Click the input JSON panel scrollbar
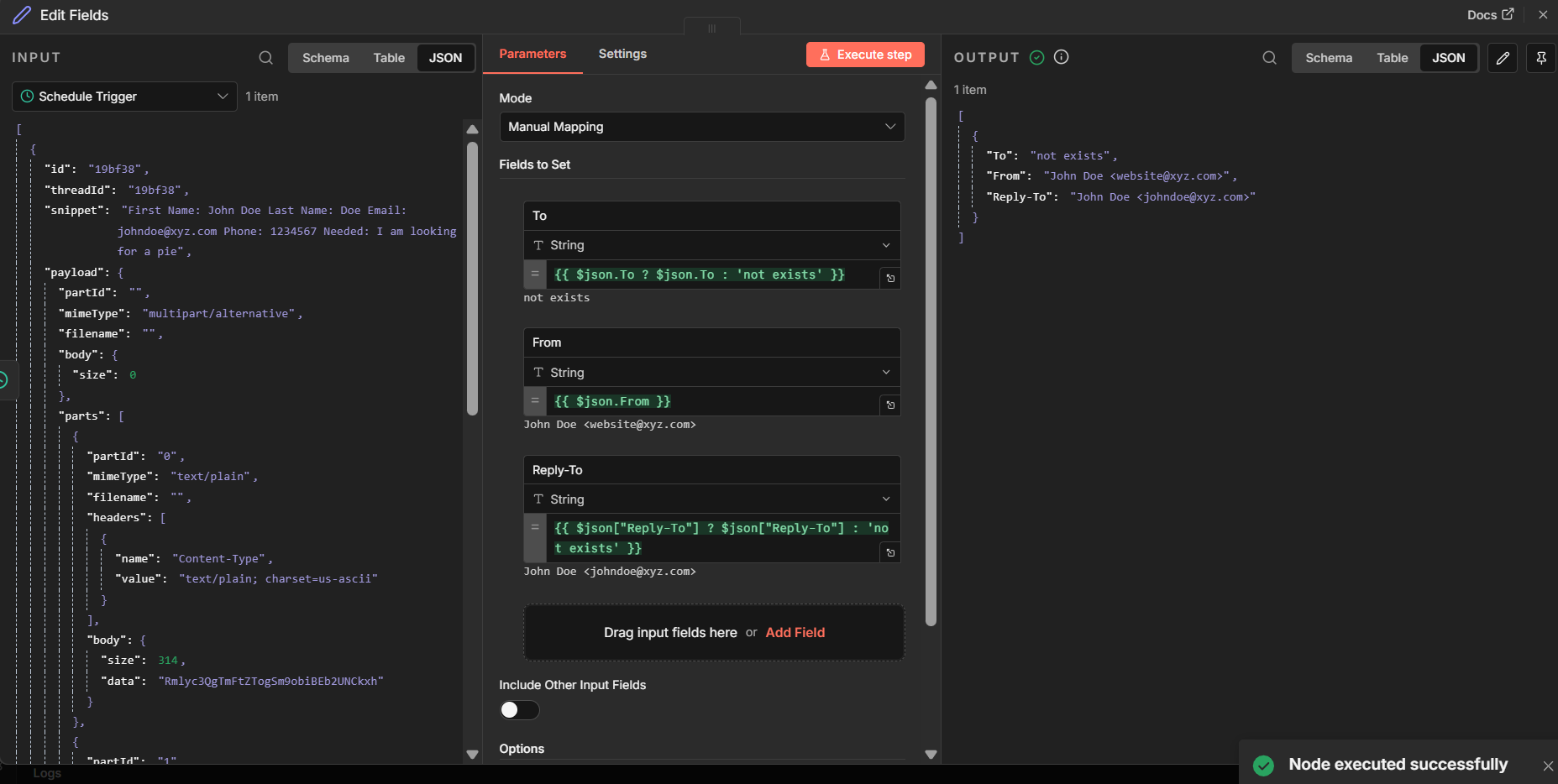Viewport: 1558px width, 784px height. click(x=472, y=277)
